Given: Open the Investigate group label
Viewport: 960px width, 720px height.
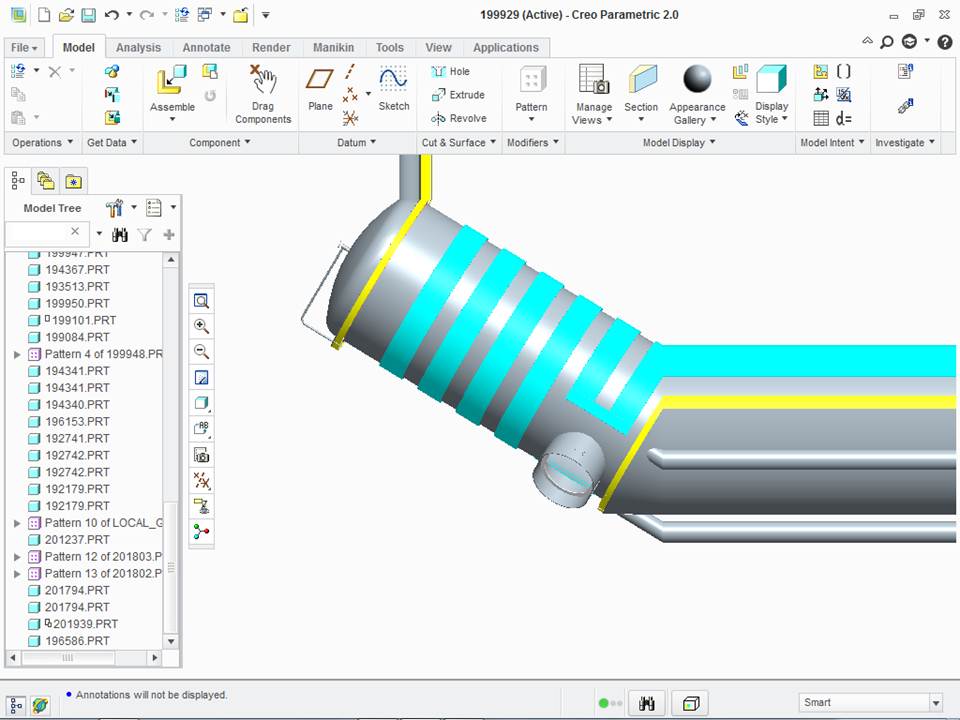Looking at the screenshot, I should pos(905,143).
